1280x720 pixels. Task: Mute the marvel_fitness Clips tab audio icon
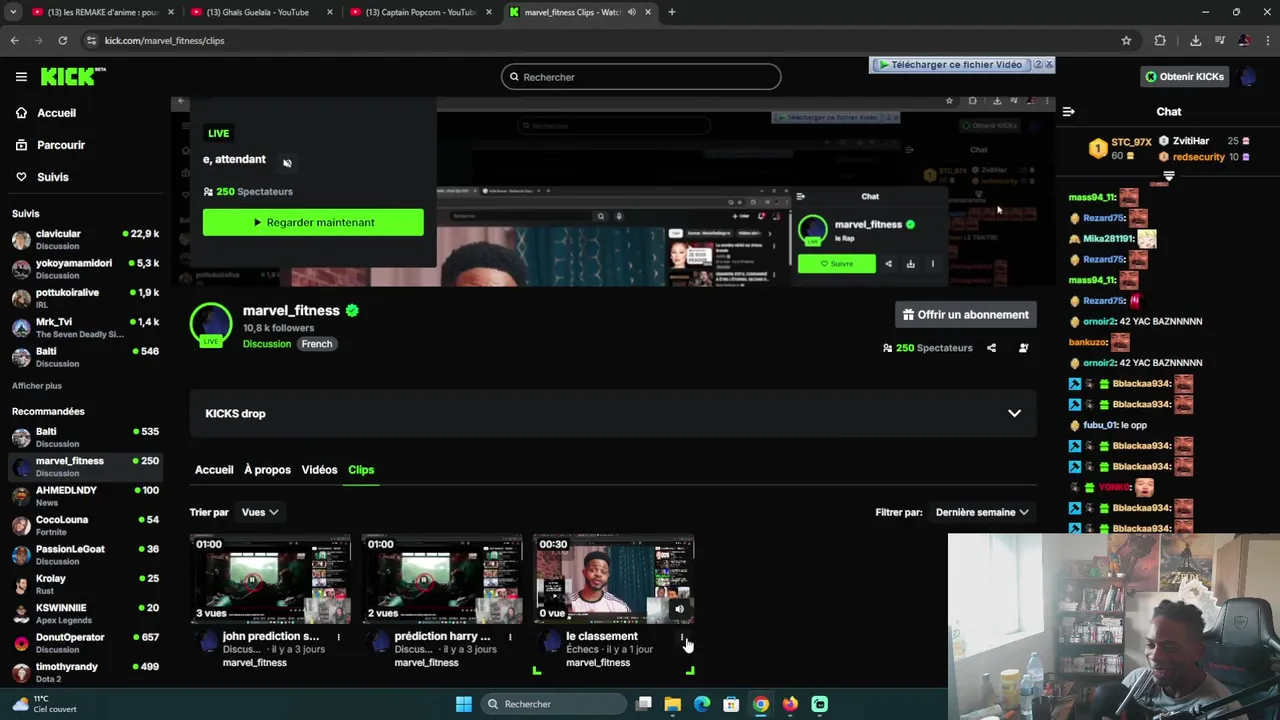point(631,12)
